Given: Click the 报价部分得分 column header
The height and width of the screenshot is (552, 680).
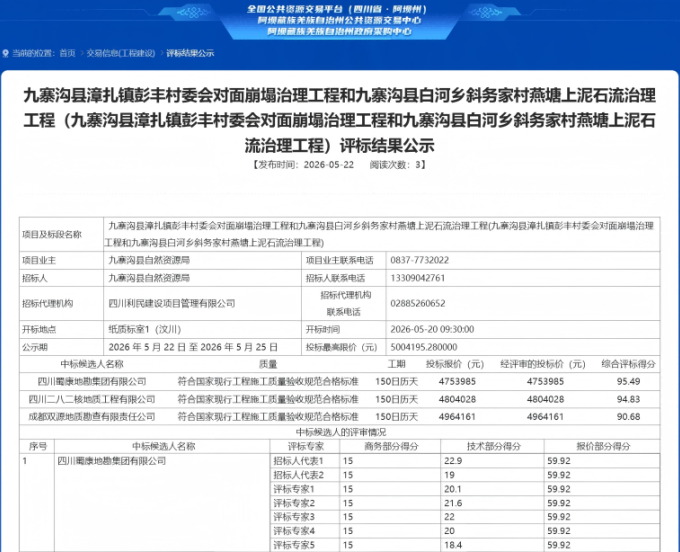Looking at the screenshot, I should coord(603,447).
